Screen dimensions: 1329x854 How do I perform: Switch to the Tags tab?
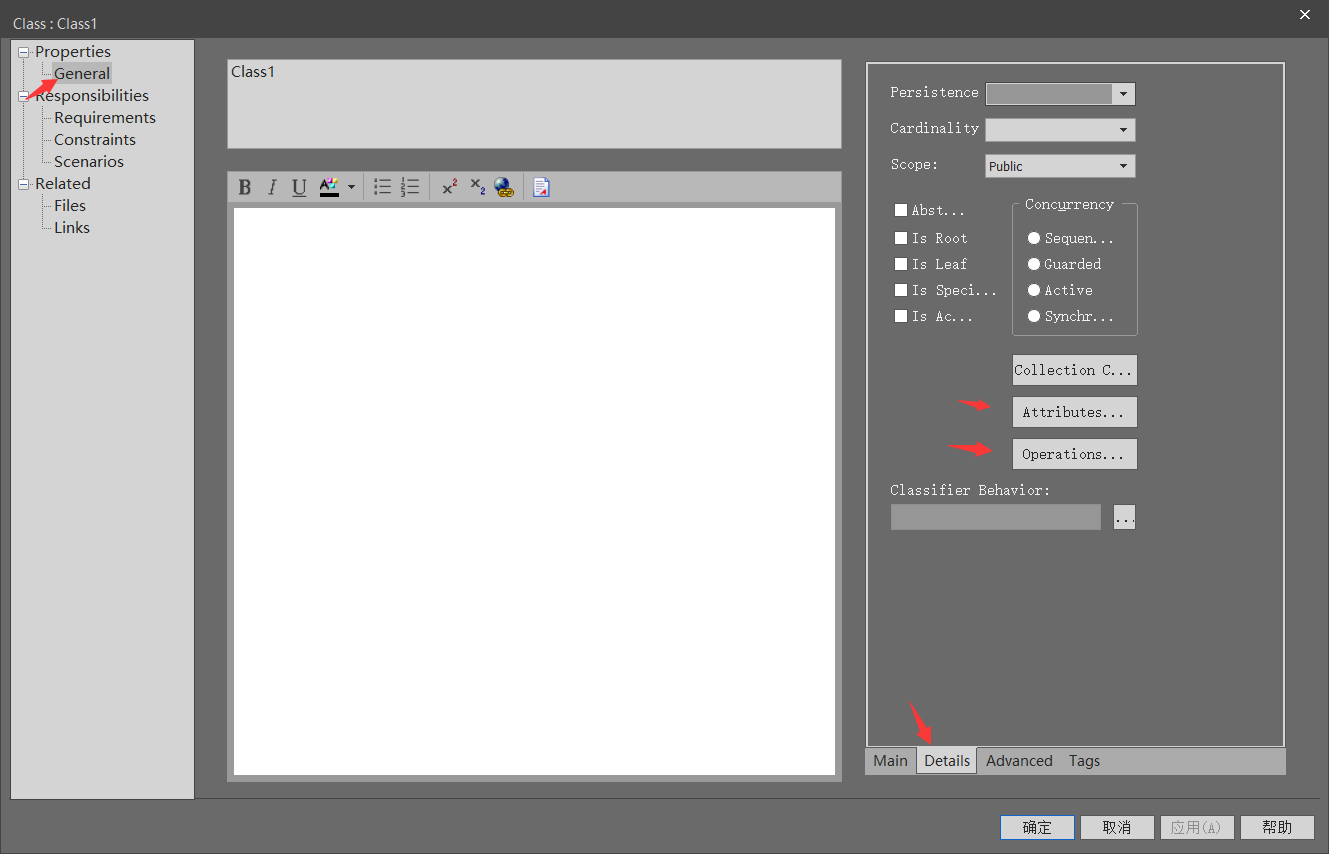coord(1084,760)
